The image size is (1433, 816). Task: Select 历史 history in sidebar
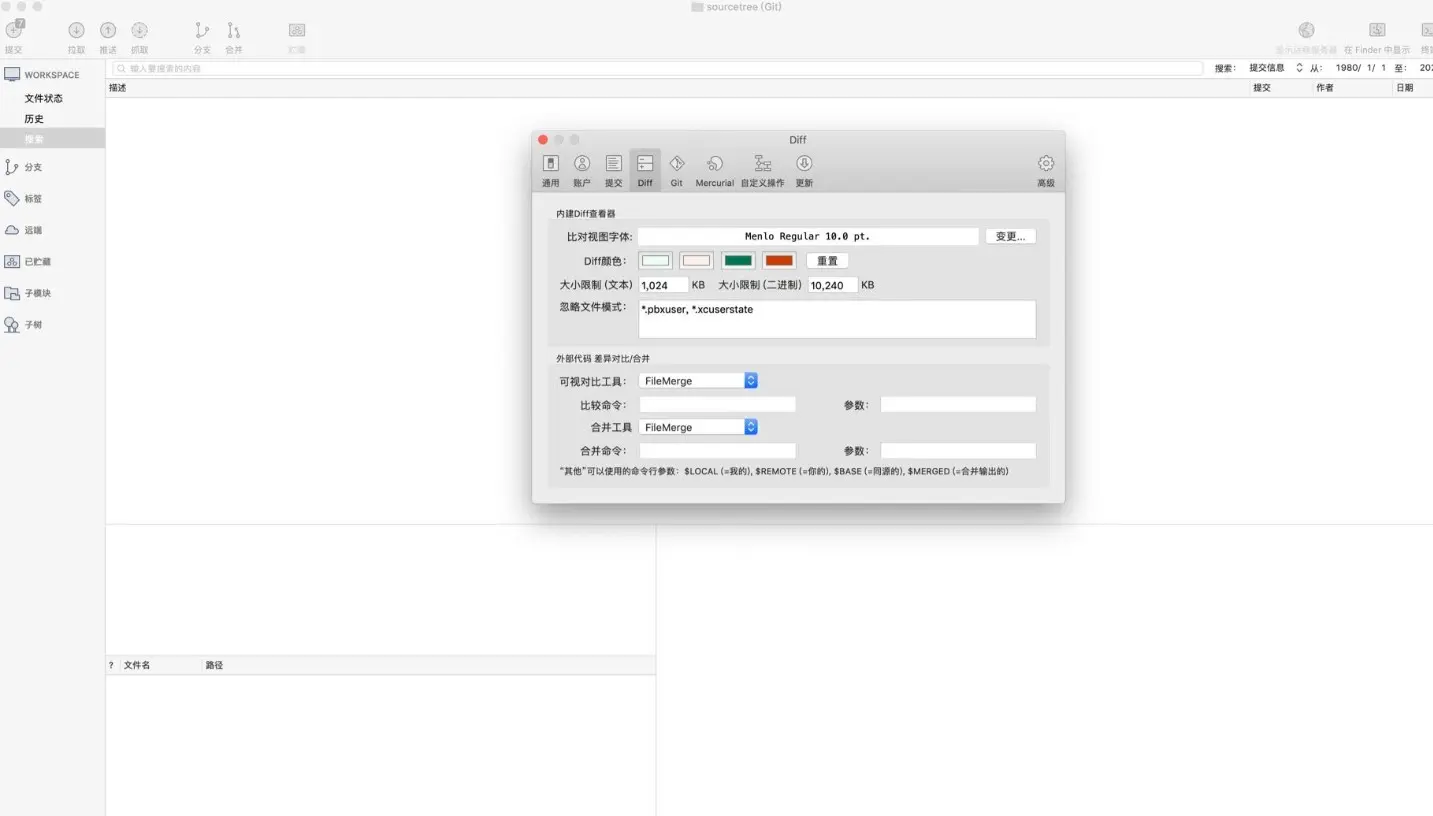[34, 119]
